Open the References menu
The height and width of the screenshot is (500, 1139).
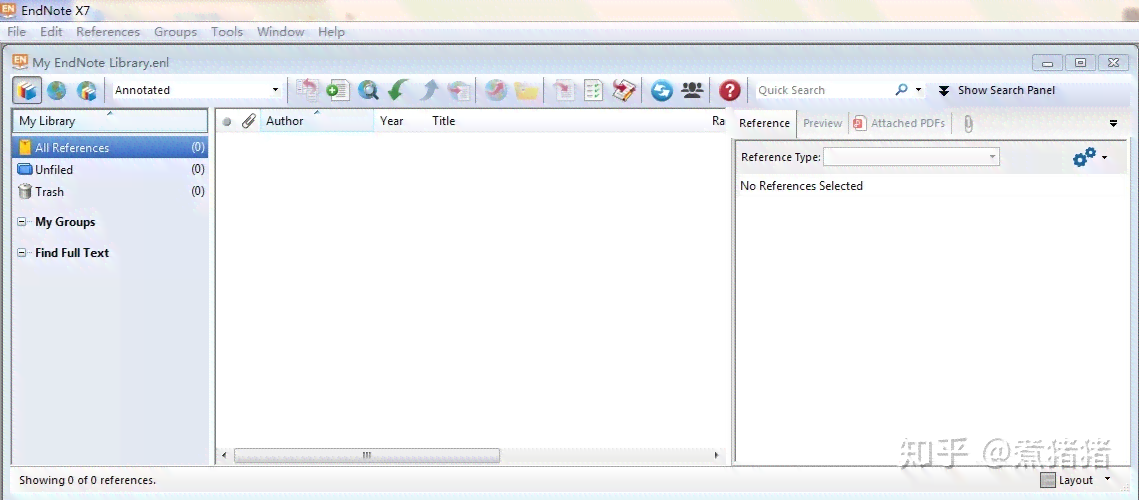tap(108, 32)
